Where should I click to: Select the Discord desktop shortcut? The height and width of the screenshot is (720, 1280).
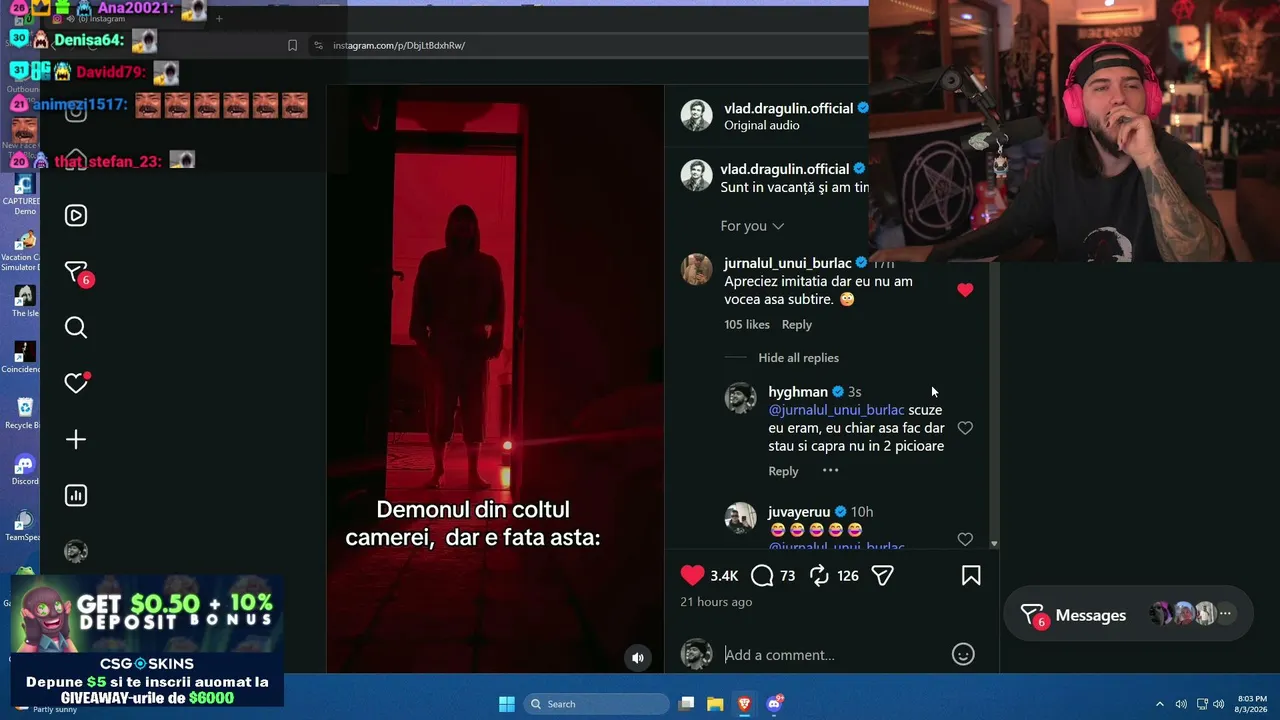pos(24,469)
